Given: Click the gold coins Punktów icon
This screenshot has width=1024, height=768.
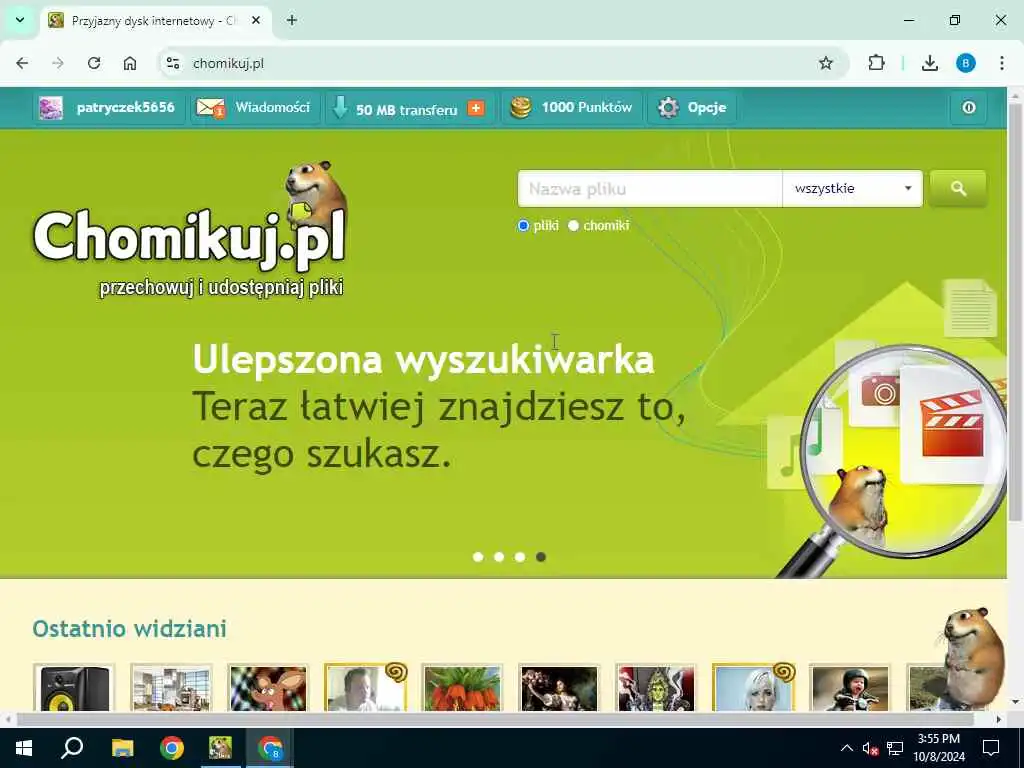Looking at the screenshot, I should (520, 108).
